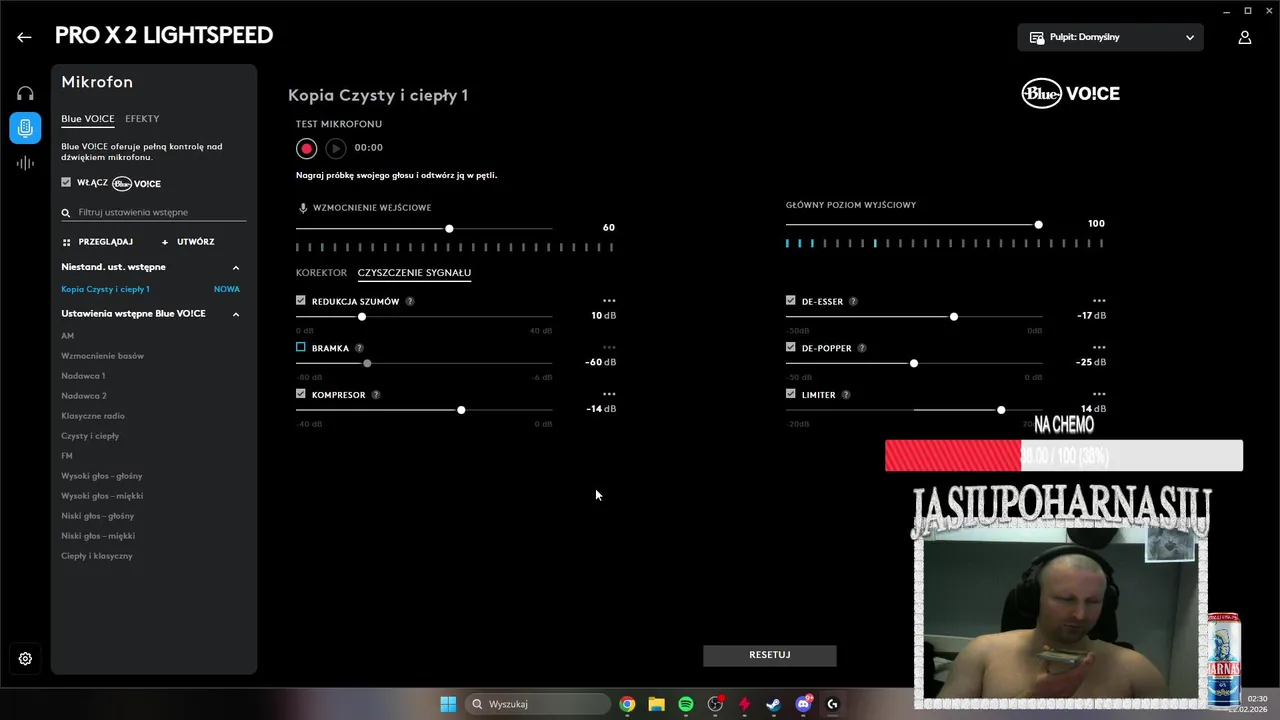Open Google Chrome from the taskbar
Image resolution: width=1280 pixels, height=720 pixels.
(x=627, y=704)
